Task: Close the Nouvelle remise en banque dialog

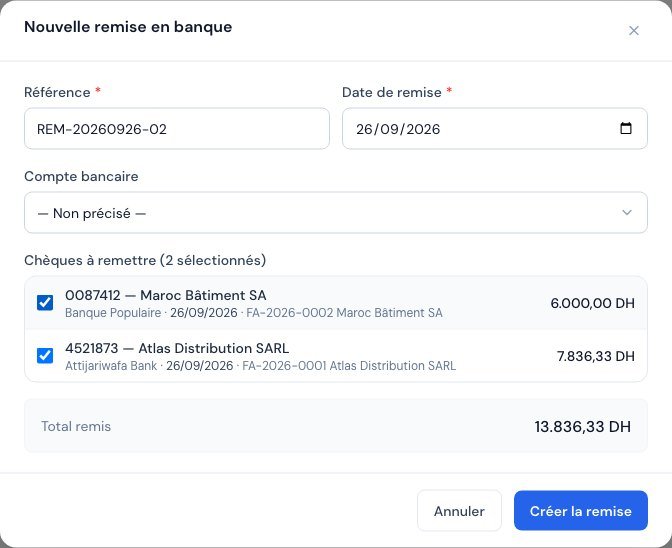Action: tap(633, 30)
